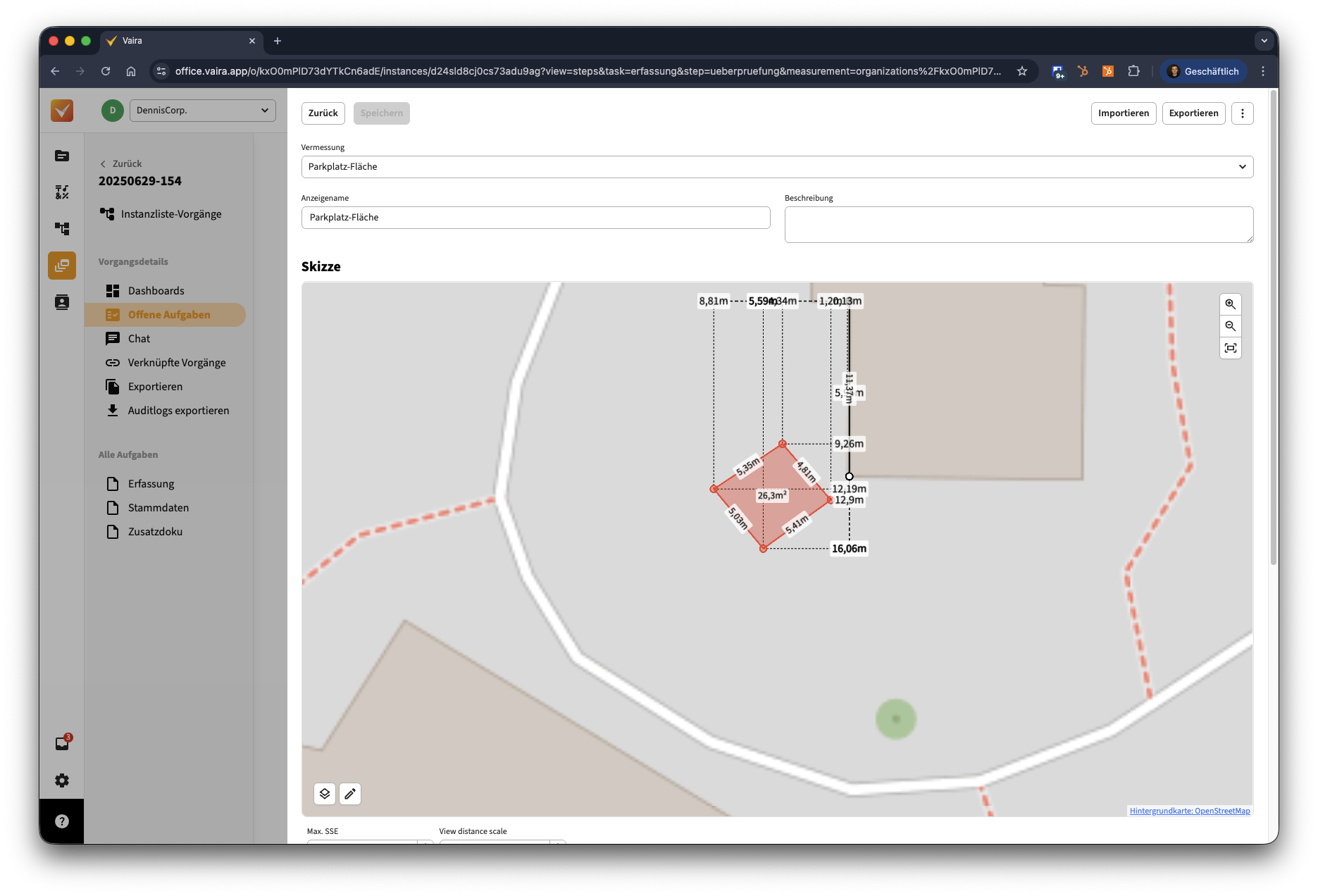Open the map layers icon
This screenshot has height=896, width=1318.
click(324, 794)
